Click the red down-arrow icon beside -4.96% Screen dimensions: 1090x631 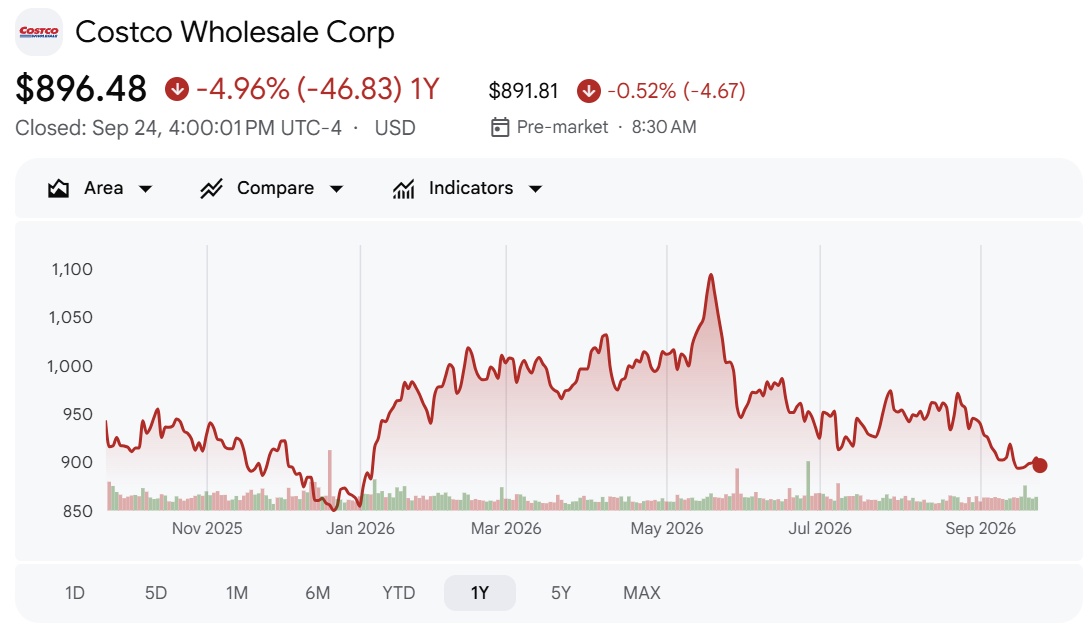177,89
